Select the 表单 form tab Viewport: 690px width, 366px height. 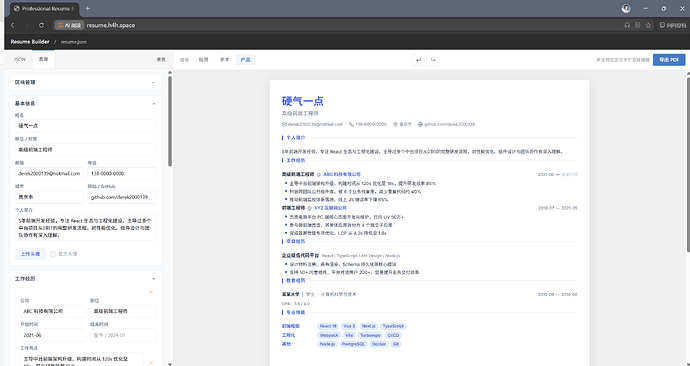pyautogui.click(x=43, y=59)
